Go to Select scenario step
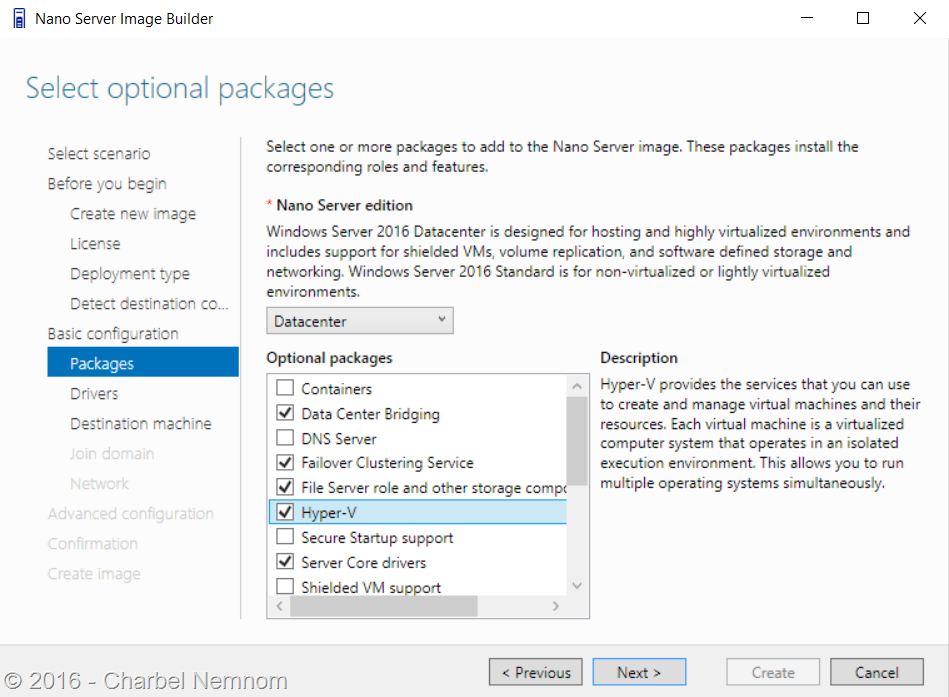This screenshot has height=697, width=949. pyautogui.click(x=99, y=154)
